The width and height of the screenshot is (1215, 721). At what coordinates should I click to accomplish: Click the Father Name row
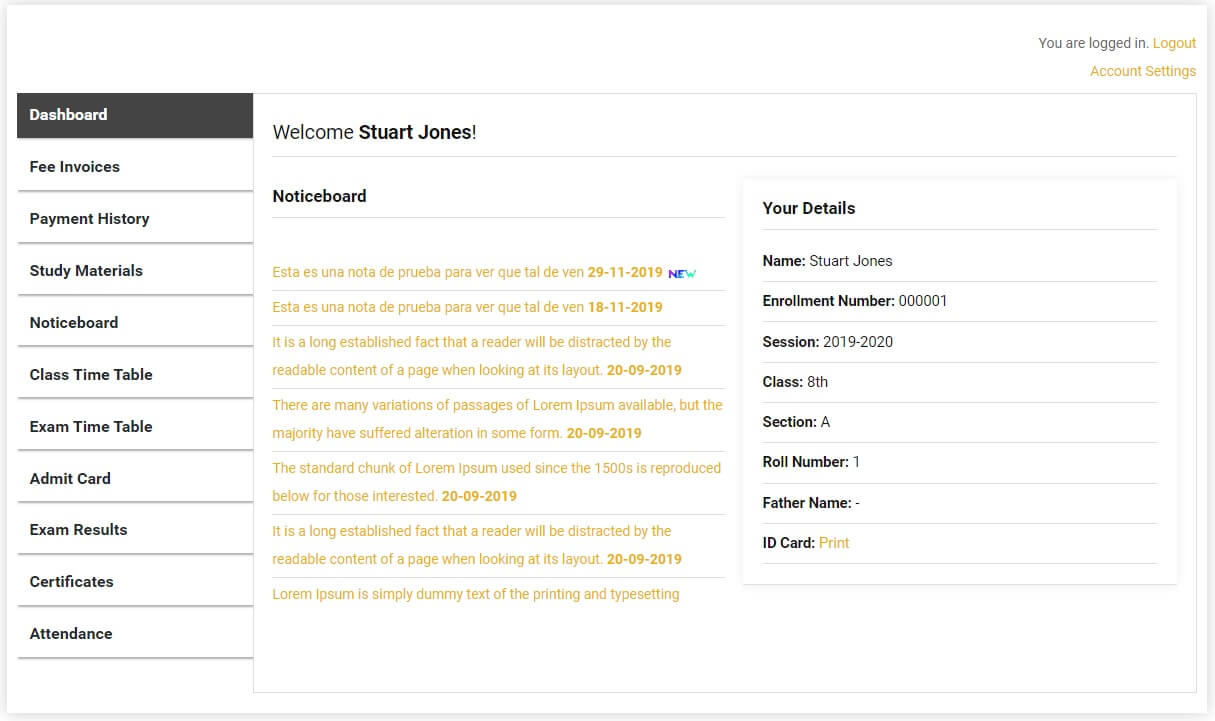(x=960, y=503)
